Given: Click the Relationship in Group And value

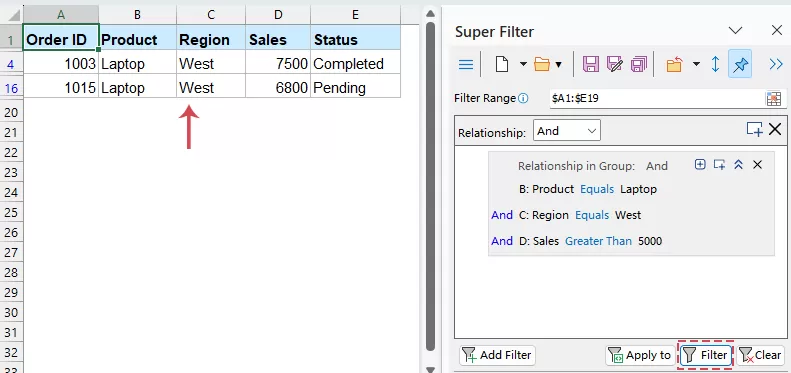Looking at the screenshot, I should (x=657, y=166).
